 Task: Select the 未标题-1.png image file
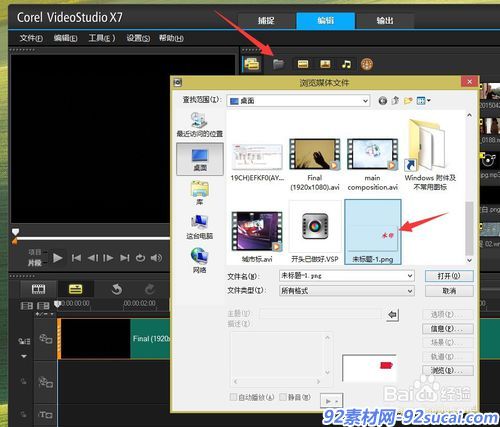(x=373, y=232)
